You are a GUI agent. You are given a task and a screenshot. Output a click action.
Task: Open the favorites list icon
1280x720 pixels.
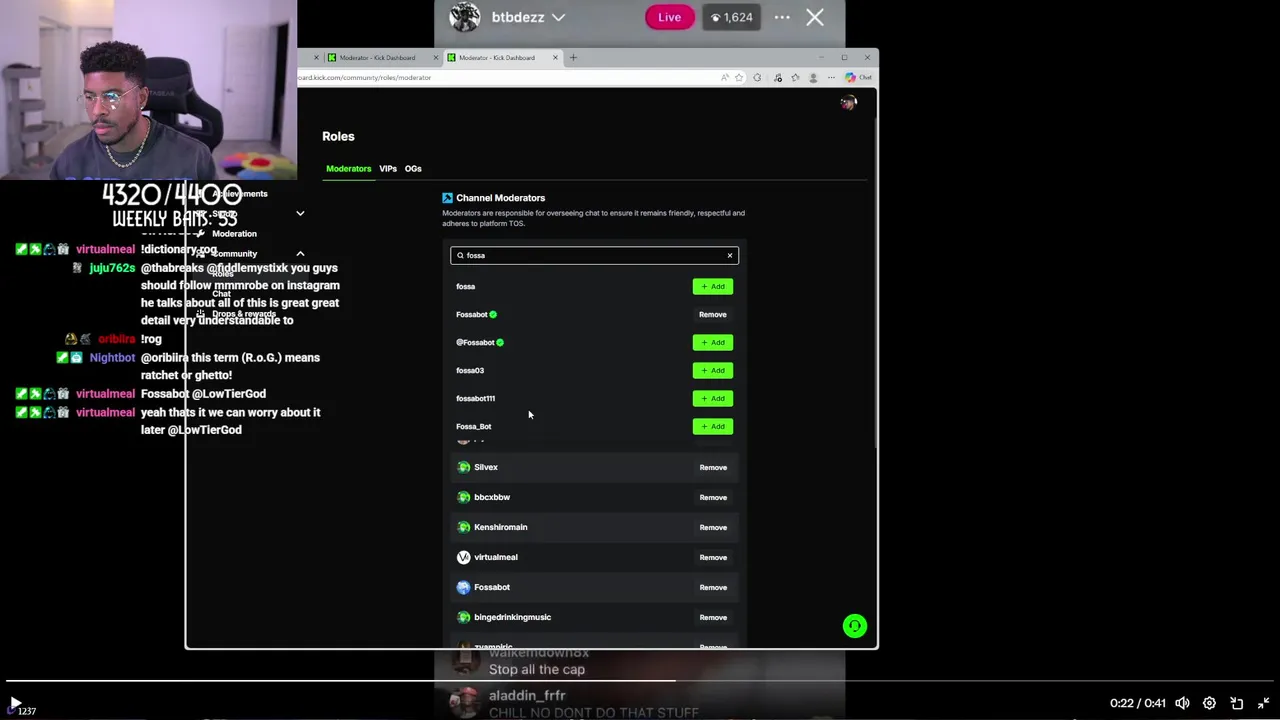795,77
